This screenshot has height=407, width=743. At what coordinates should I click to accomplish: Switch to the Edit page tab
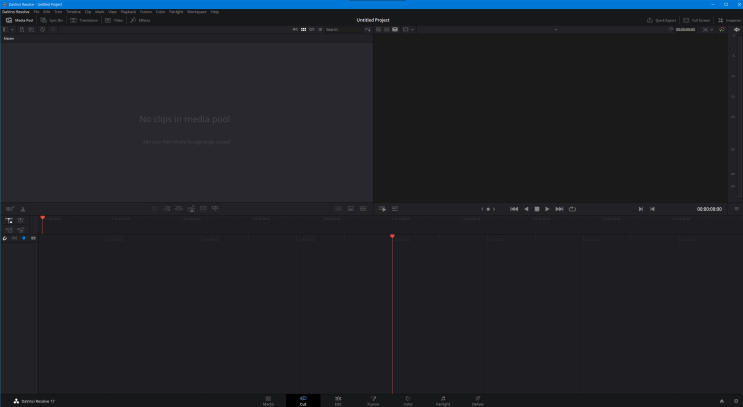pos(338,401)
